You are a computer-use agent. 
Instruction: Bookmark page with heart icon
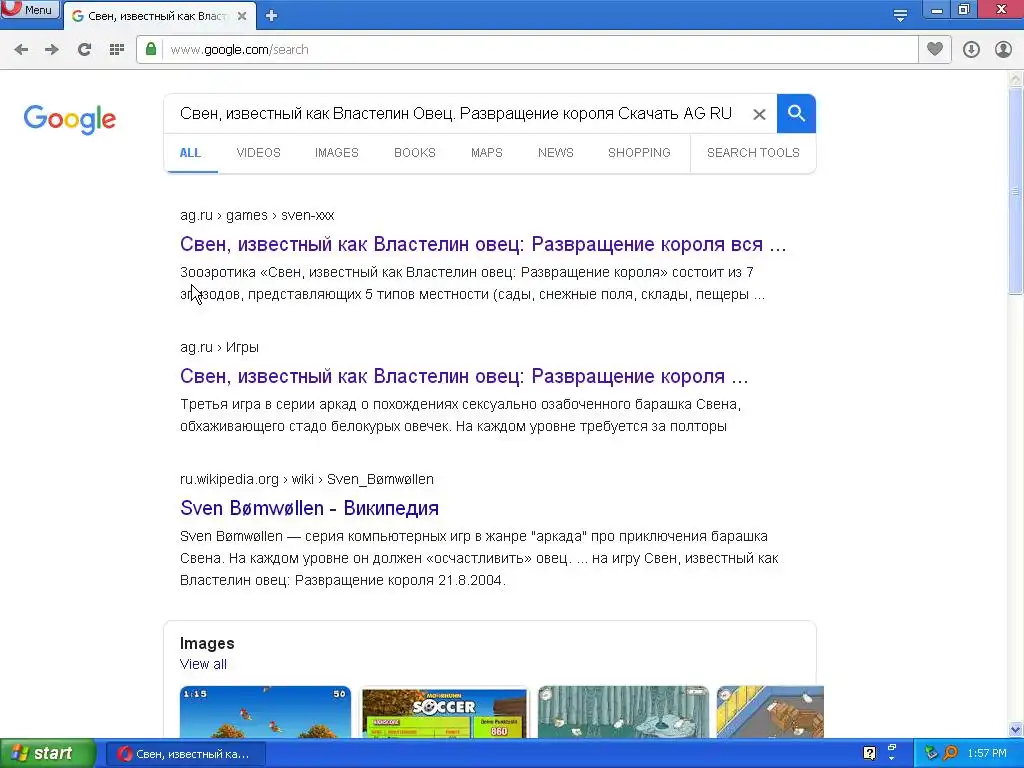pos(935,50)
